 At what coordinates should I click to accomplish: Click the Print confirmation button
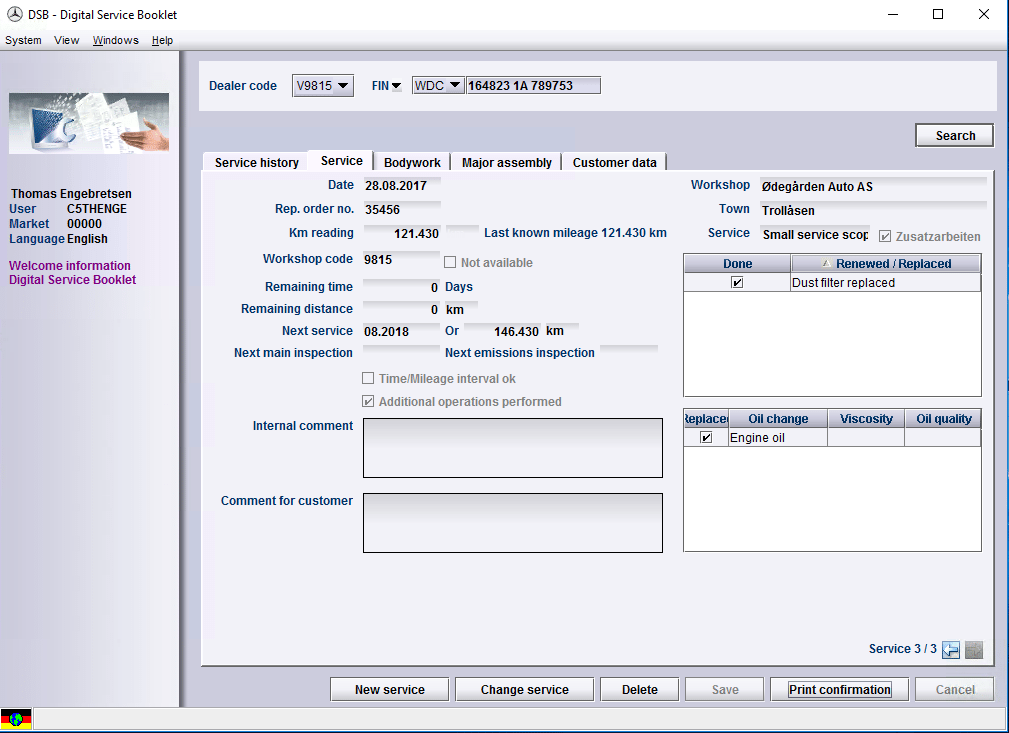click(839, 689)
